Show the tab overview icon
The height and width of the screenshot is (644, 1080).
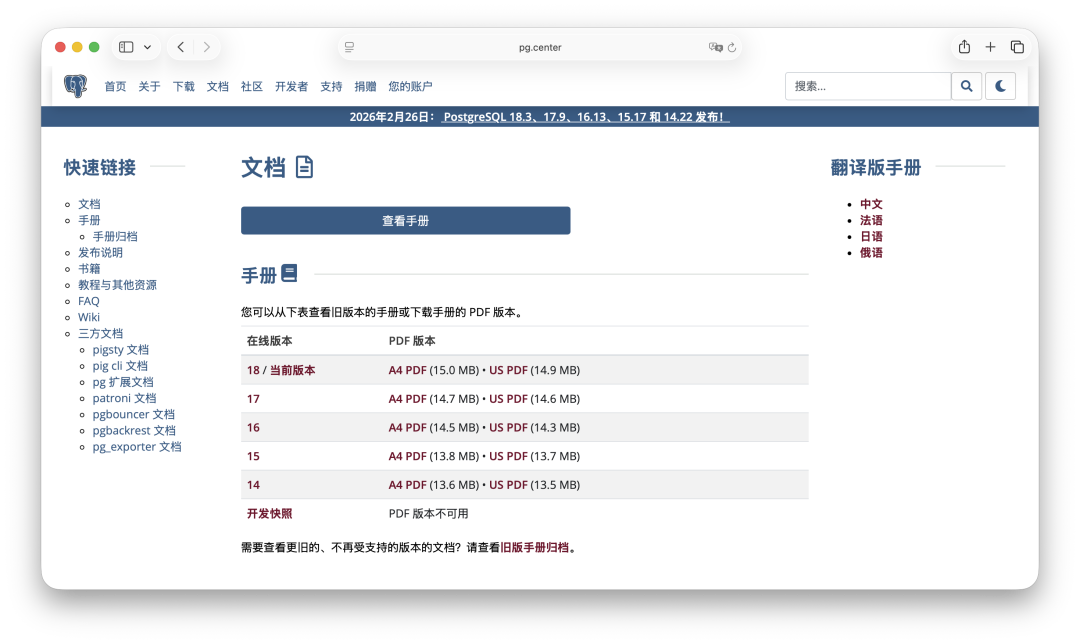point(1017,47)
